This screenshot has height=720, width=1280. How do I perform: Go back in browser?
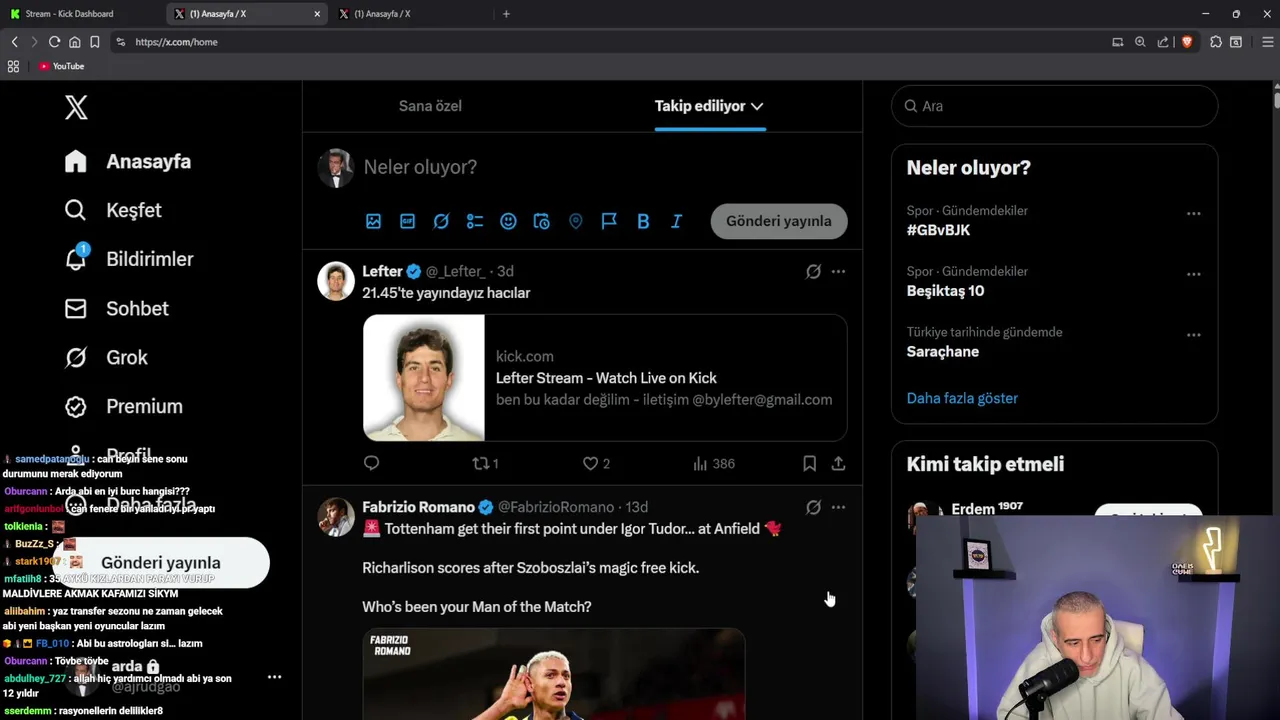click(14, 42)
